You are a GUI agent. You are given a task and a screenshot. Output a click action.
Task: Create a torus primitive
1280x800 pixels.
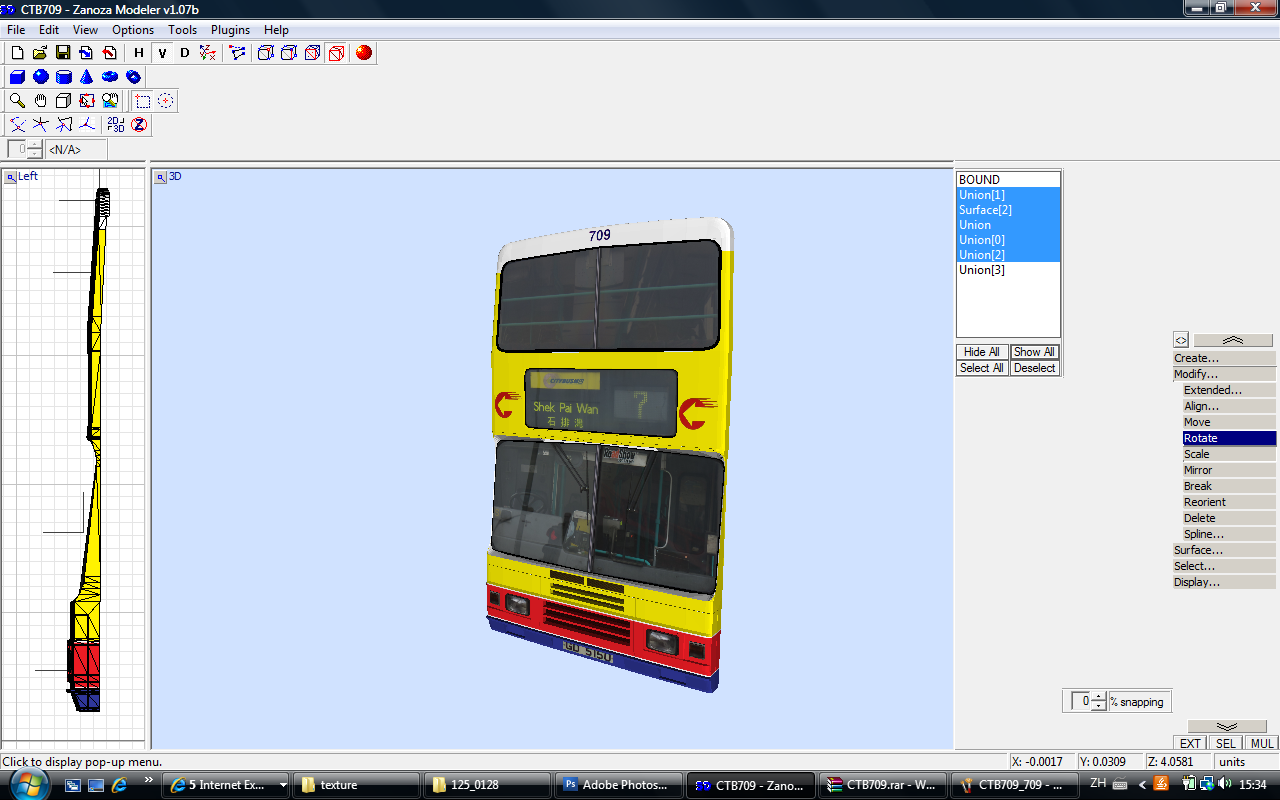click(110, 77)
